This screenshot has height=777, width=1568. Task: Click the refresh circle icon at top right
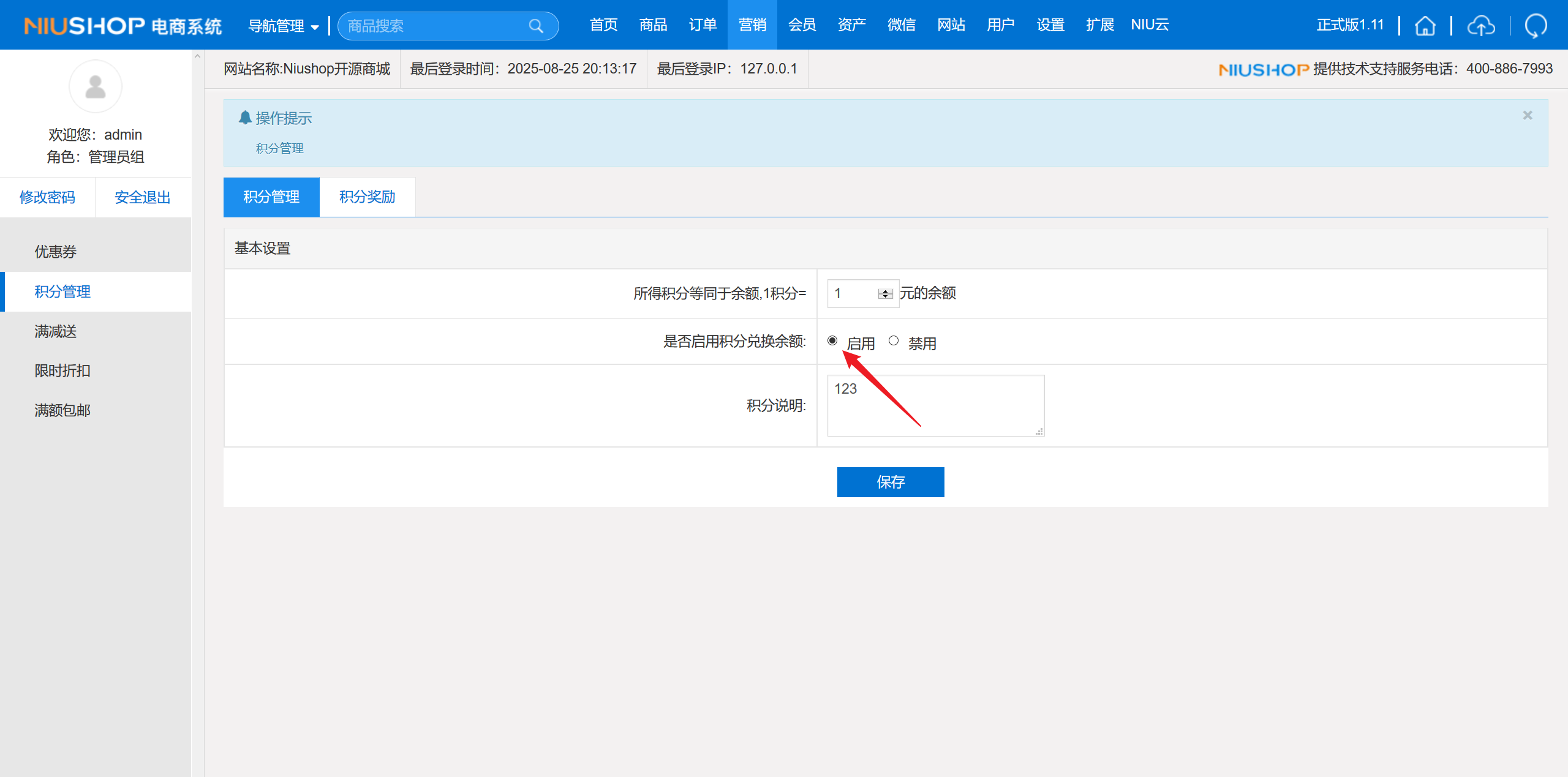[1536, 26]
